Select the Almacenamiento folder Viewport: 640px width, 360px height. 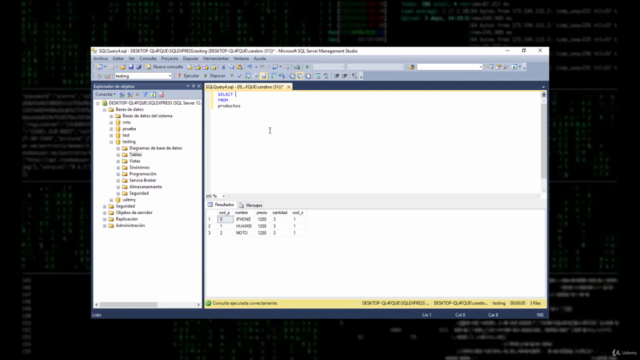[x=145, y=187]
